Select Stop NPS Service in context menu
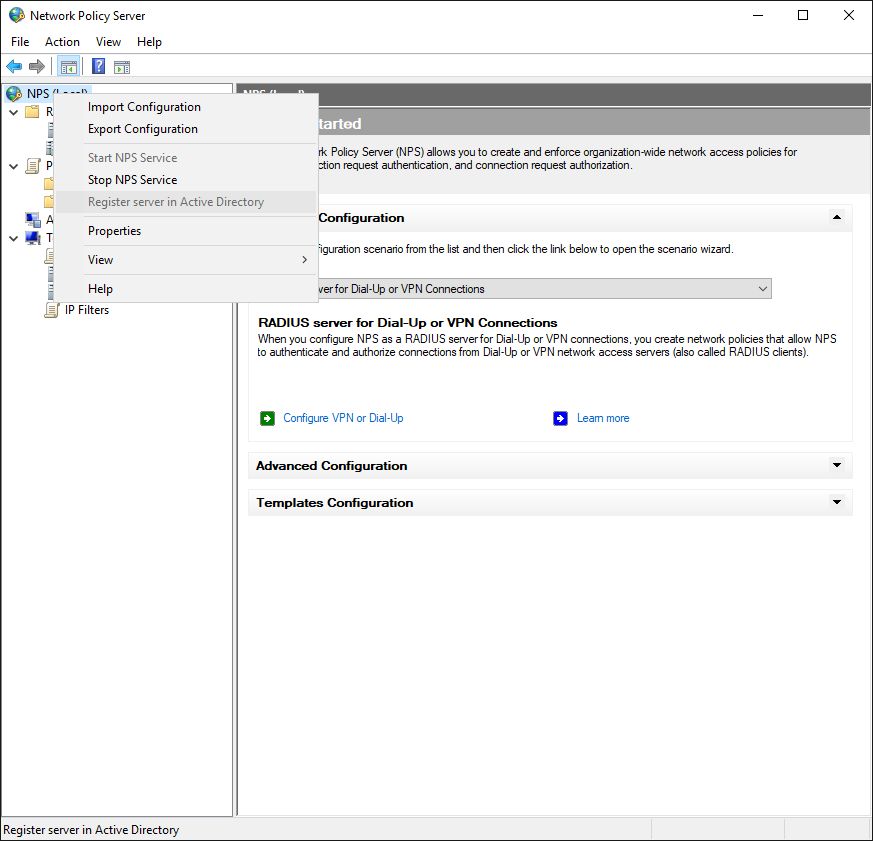 coord(186,180)
